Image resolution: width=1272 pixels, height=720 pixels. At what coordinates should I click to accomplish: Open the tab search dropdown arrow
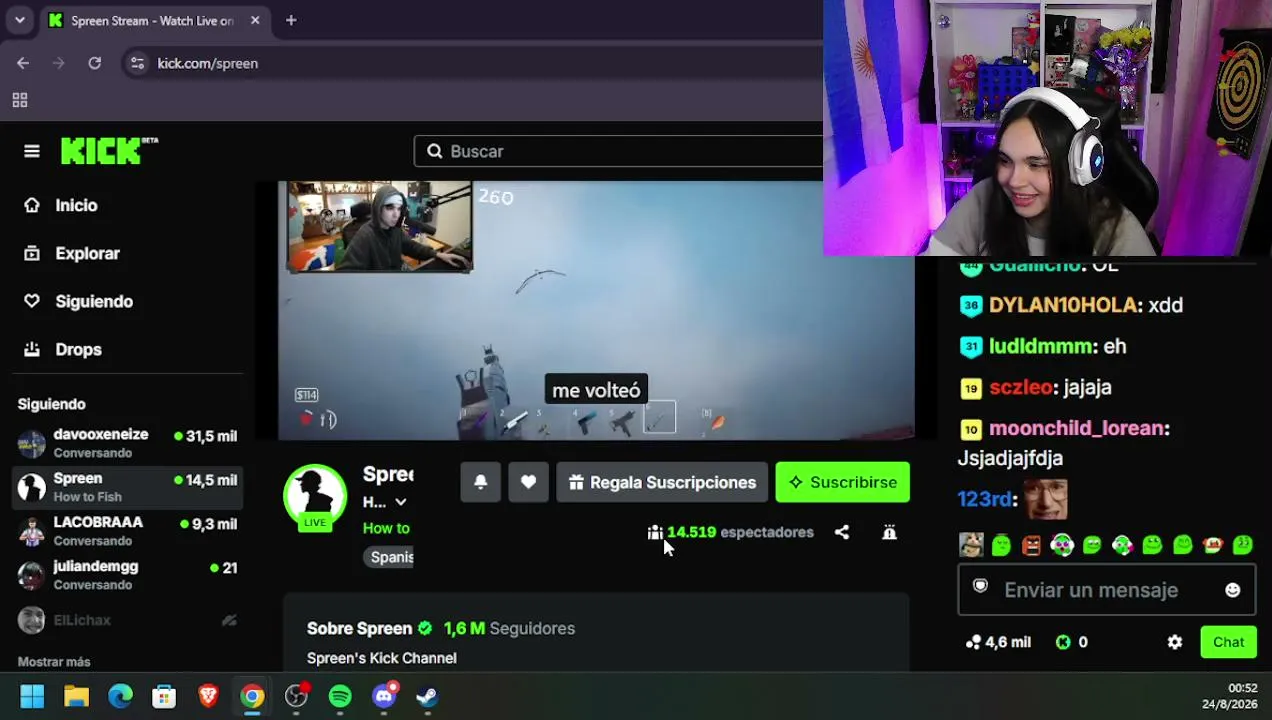click(19, 20)
